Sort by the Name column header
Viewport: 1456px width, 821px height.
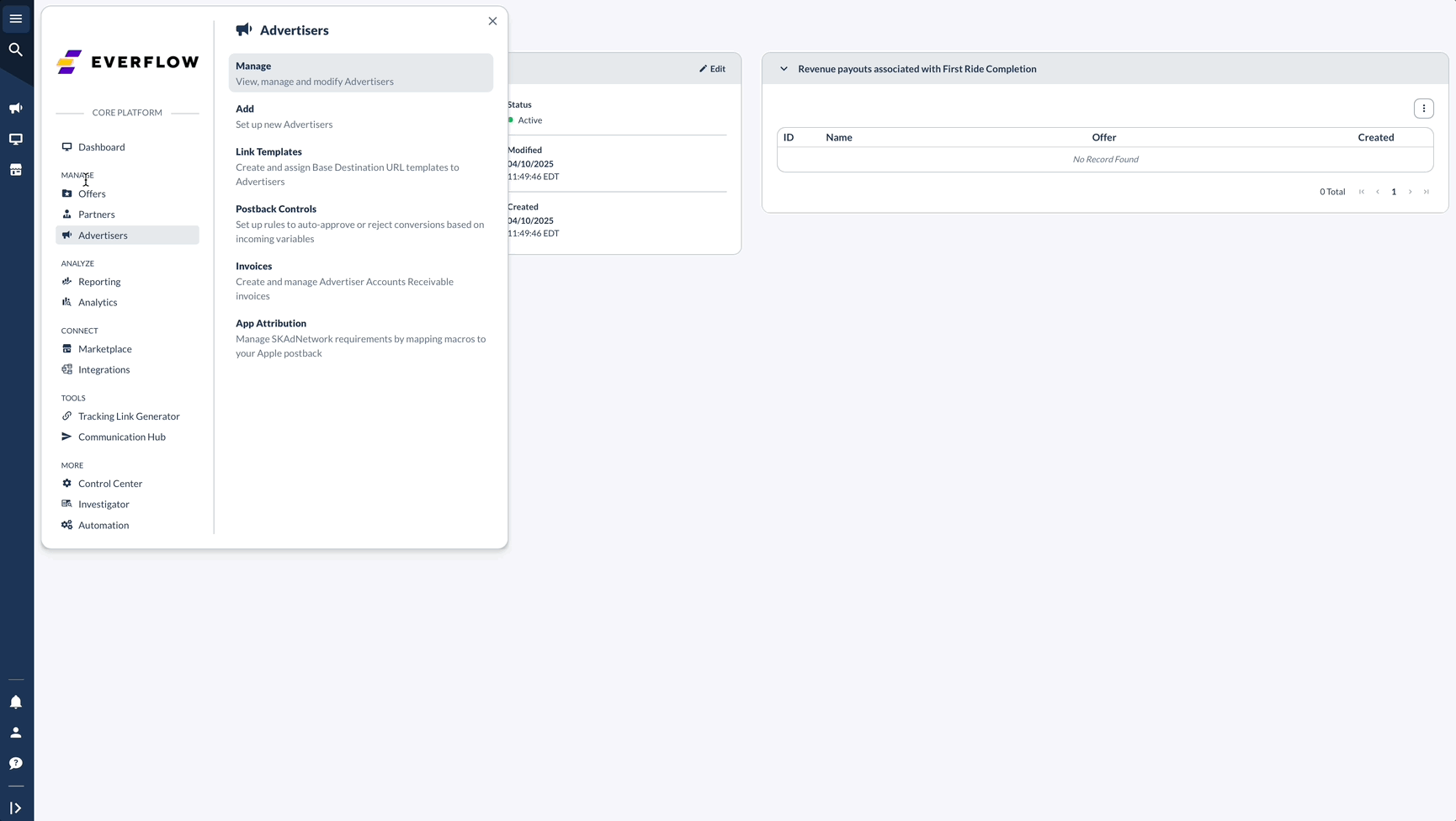(x=839, y=138)
